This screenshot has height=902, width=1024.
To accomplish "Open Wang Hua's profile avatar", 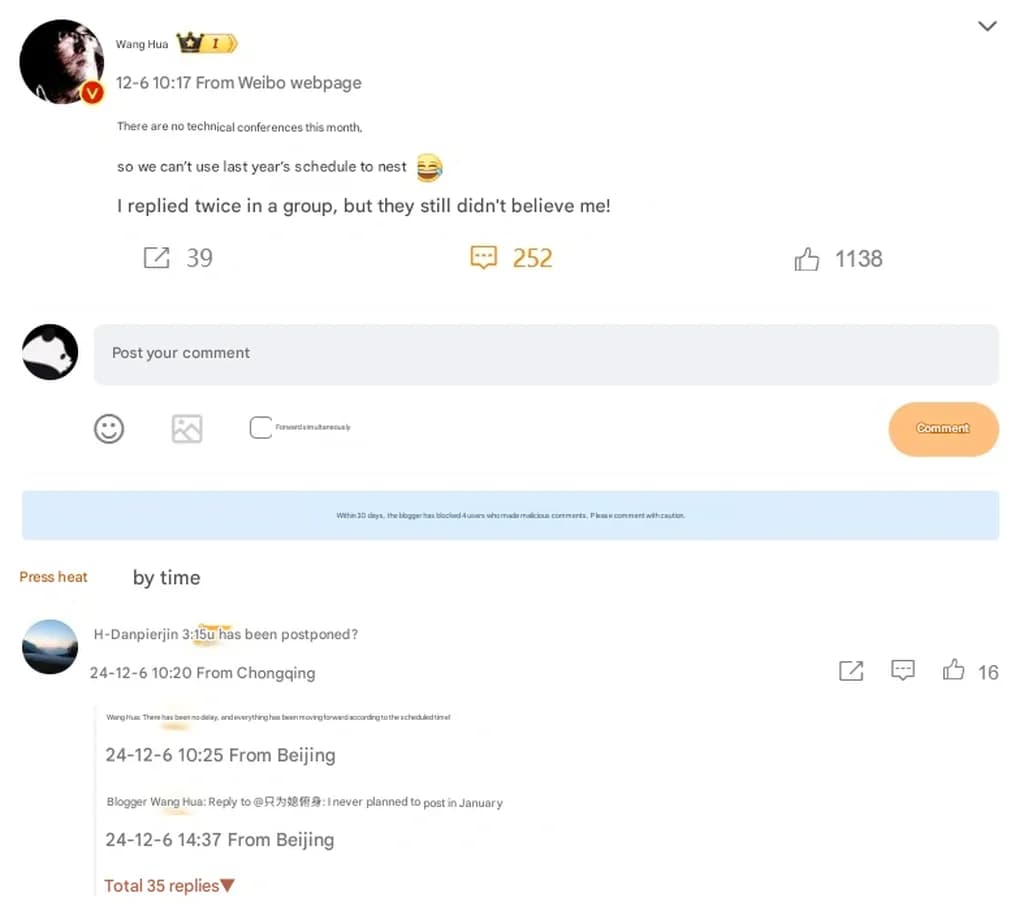I will [x=62, y=61].
